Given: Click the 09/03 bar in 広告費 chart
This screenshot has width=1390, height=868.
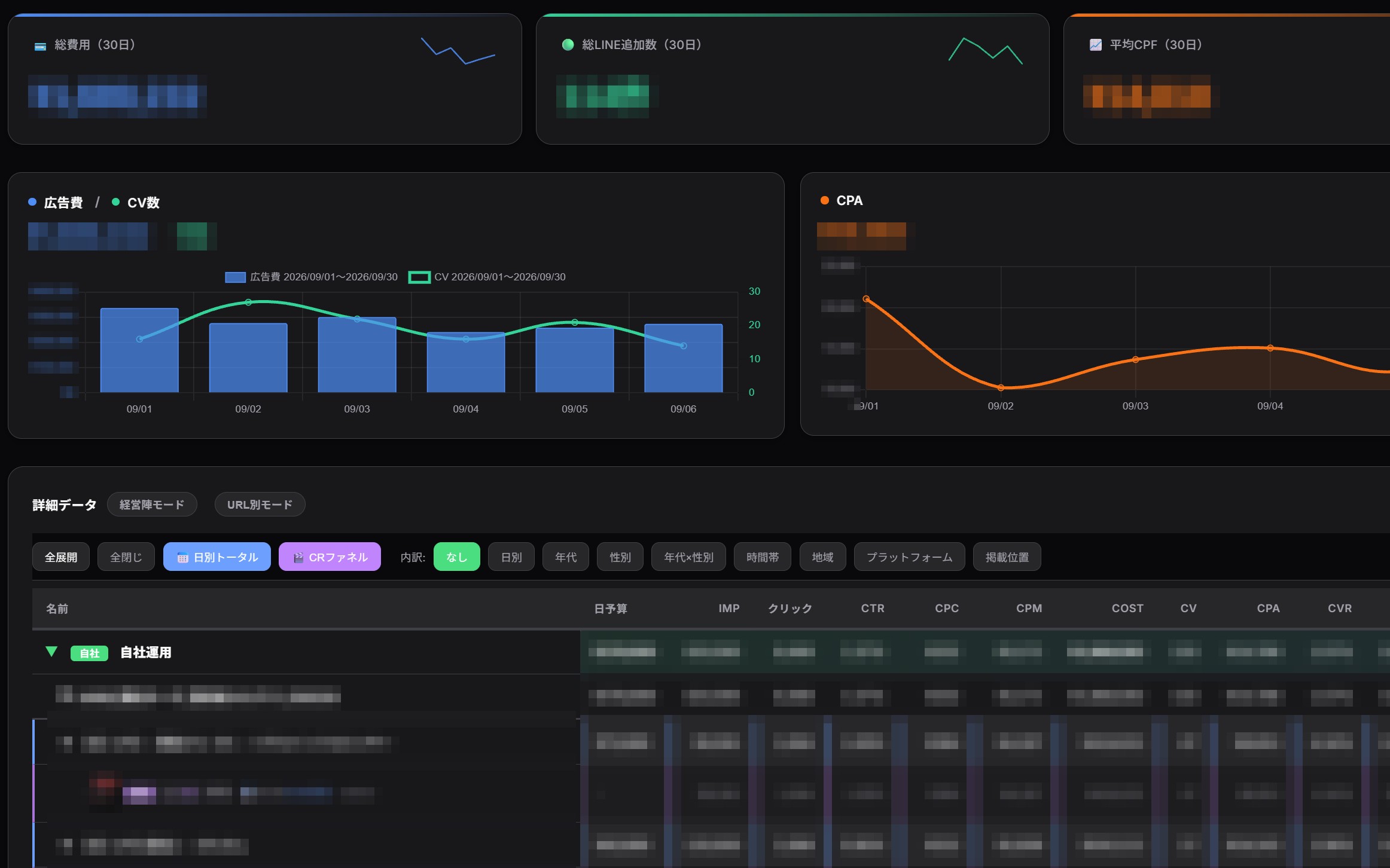Looking at the screenshot, I should 357,354.
